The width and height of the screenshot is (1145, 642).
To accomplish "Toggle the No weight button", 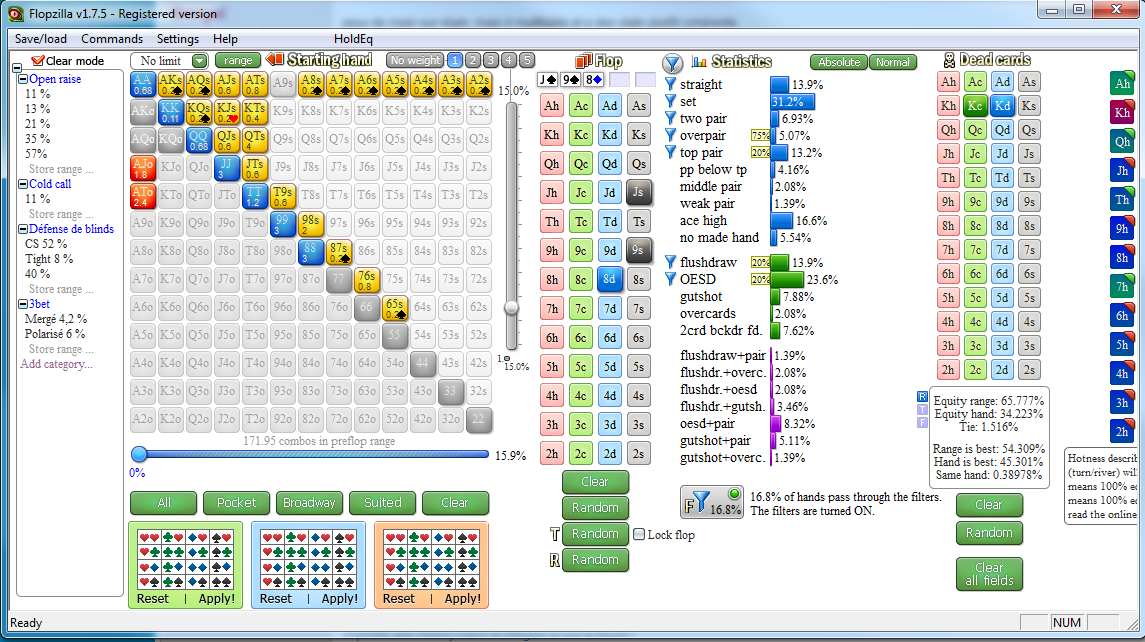I will point(415,61).
